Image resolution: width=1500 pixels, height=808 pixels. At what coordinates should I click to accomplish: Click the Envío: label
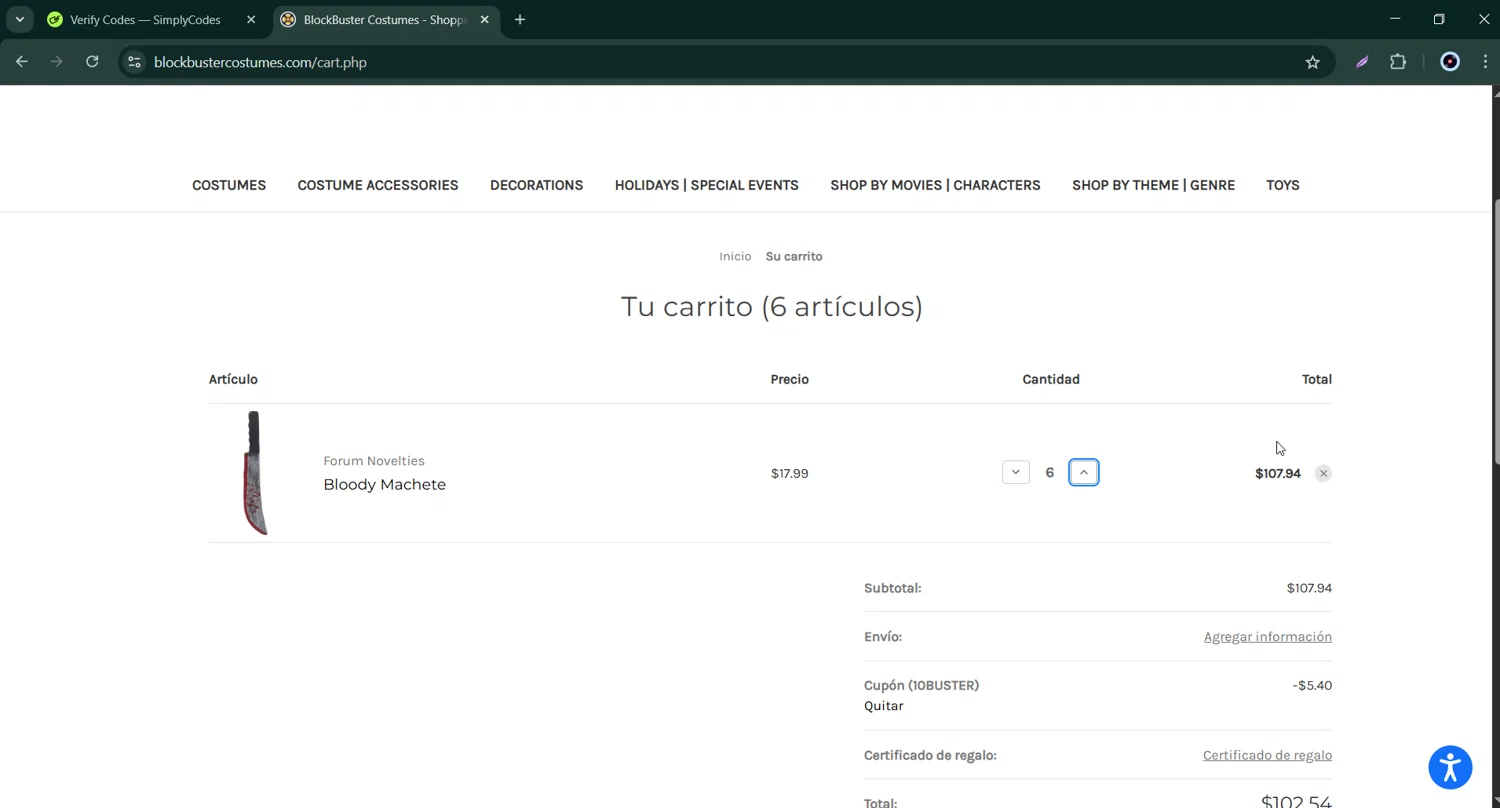(x=883, y=636)
